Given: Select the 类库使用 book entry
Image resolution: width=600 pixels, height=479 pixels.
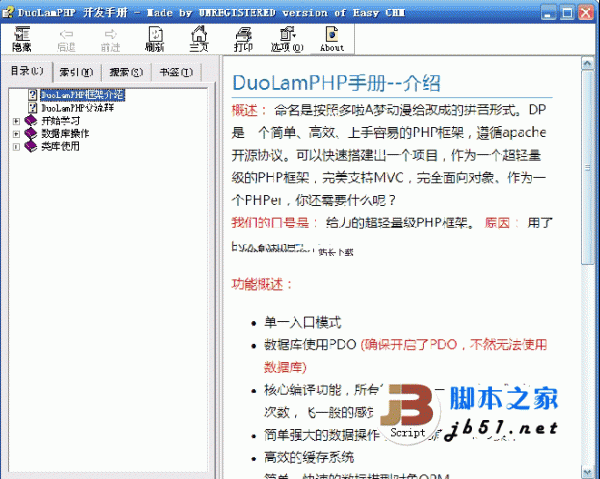Looking at the screenshot, I should pyautogui.click(x=60, y=146).
